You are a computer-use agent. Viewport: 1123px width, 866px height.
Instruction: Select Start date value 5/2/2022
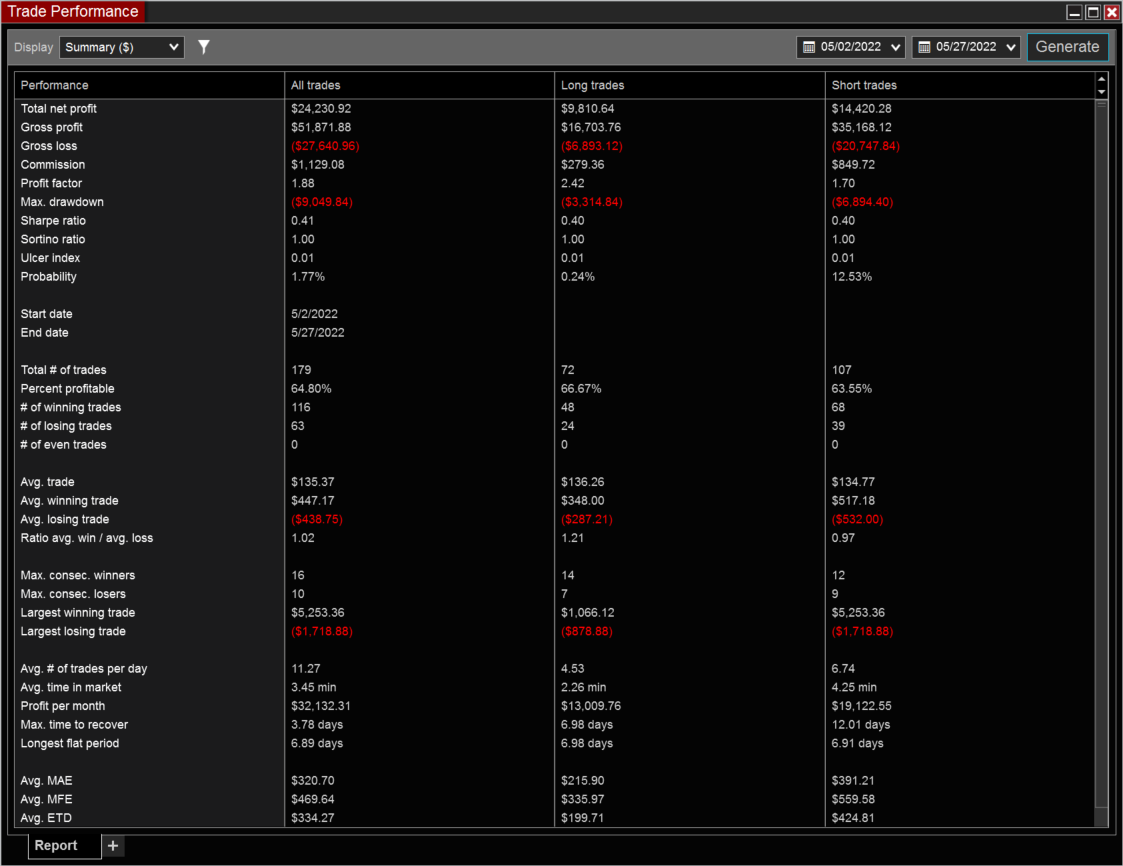pyautogui.click(x=314, y=314)
